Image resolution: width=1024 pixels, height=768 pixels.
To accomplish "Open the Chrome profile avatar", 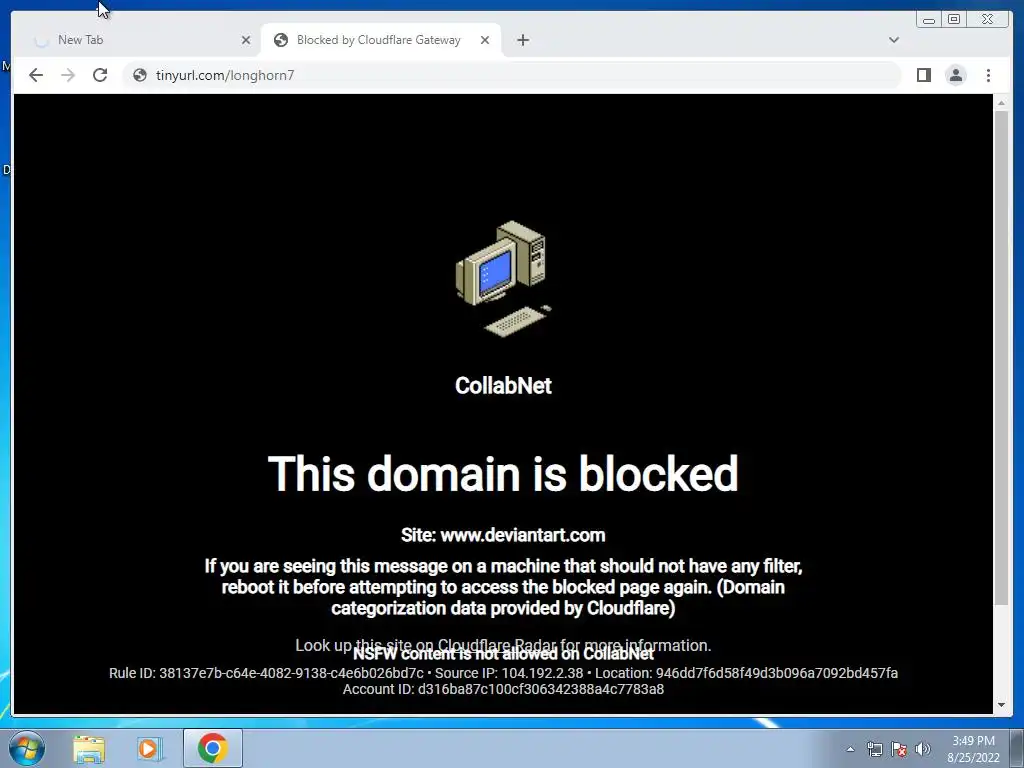I will [955, 75].
